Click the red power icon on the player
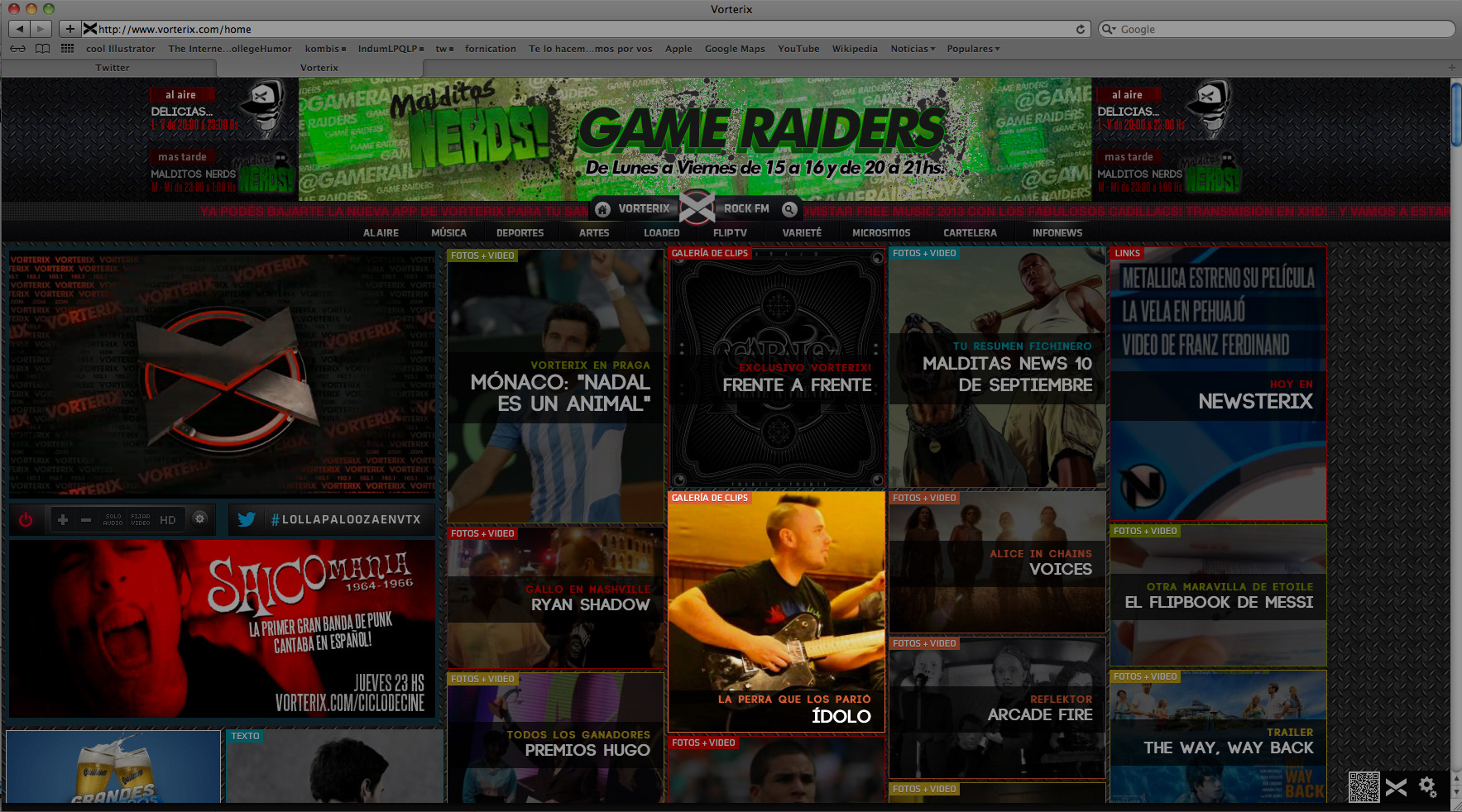Screen dimensions: 1462x812 [x=26, y=520]
